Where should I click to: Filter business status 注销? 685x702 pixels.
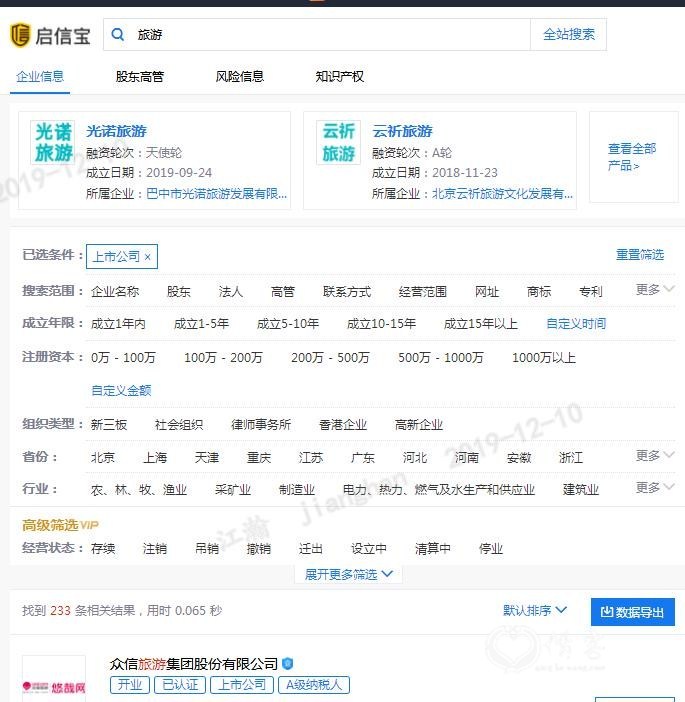[155, 548]
